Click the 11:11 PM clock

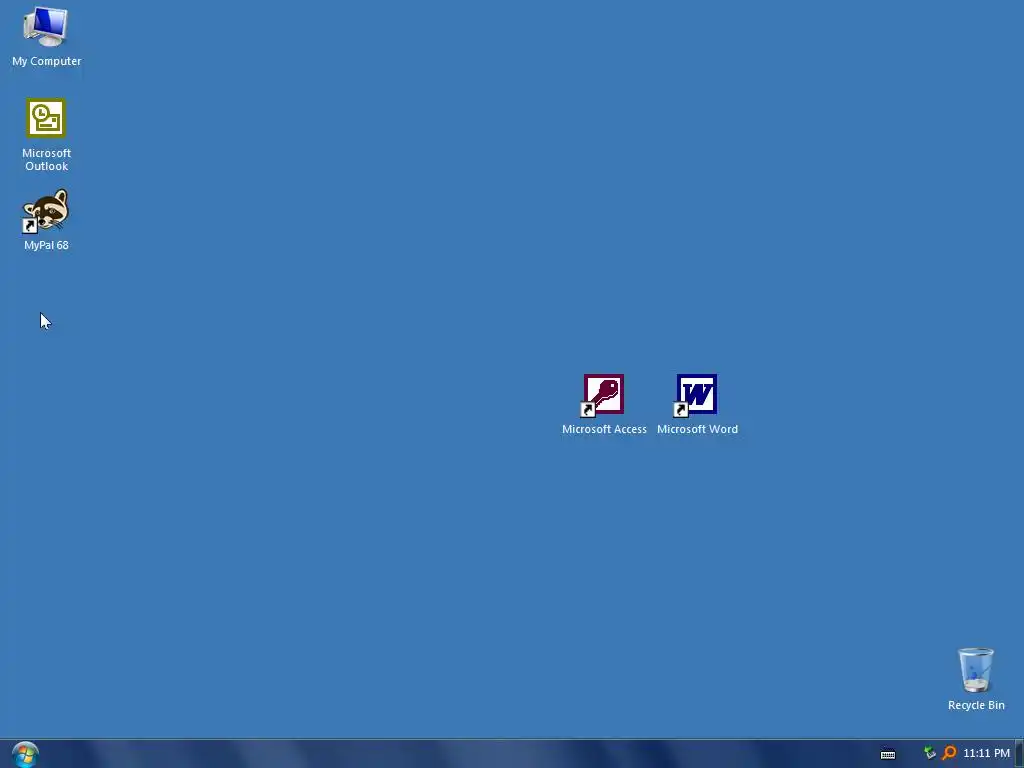coord(986,753)
